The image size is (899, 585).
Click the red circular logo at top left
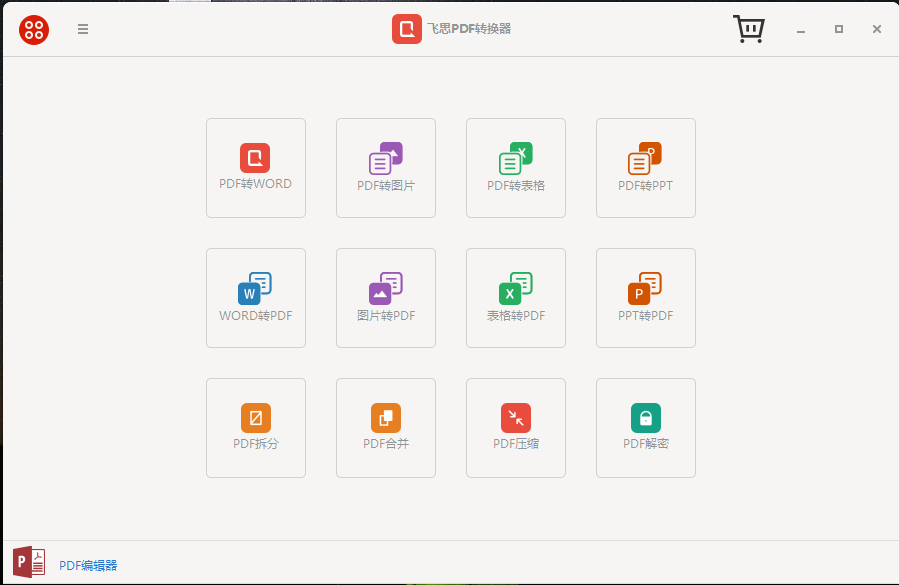click(x=34, y=29)
